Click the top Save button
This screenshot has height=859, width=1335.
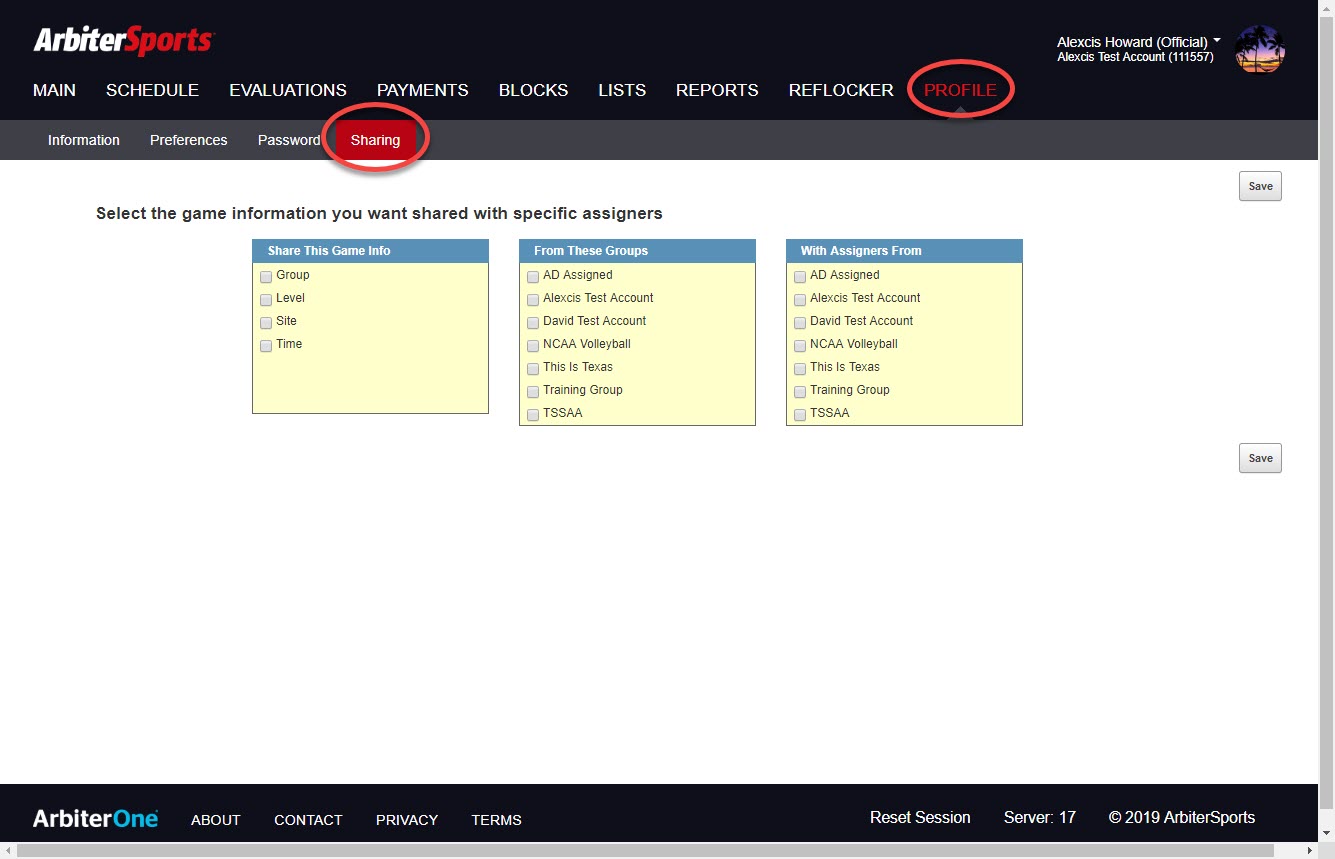[x=1260, y=186]
